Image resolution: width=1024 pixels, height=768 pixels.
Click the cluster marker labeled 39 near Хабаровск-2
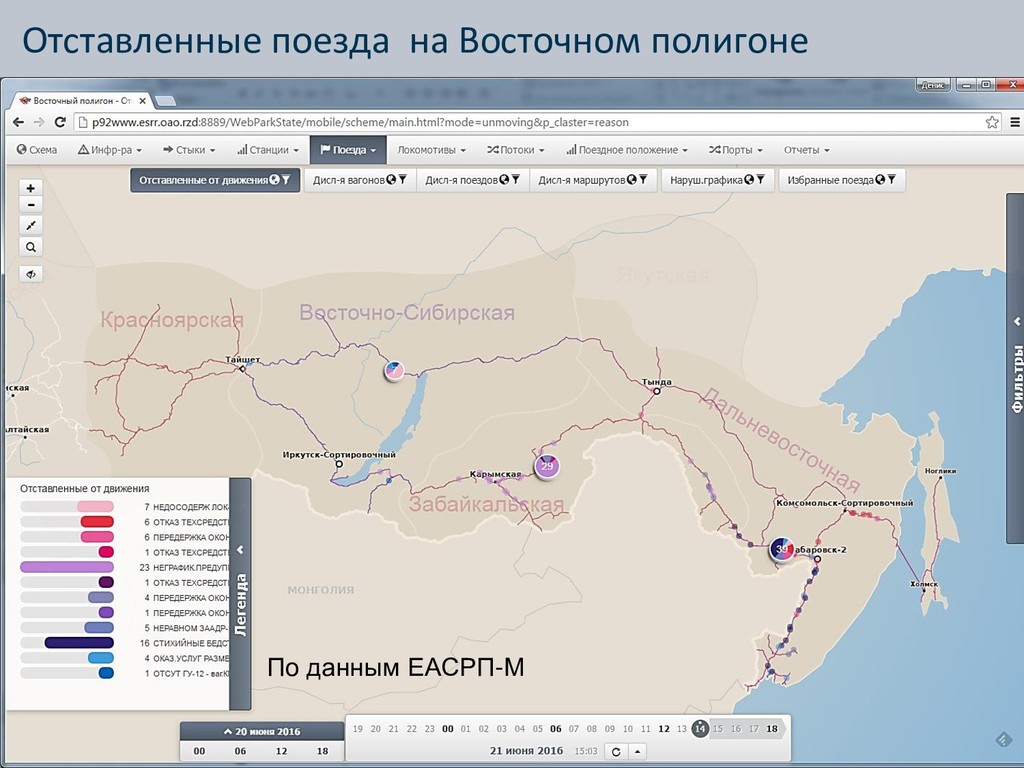[782, 549]
